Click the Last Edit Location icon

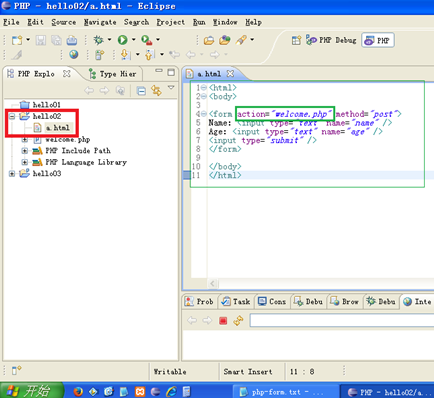point(174,54)
